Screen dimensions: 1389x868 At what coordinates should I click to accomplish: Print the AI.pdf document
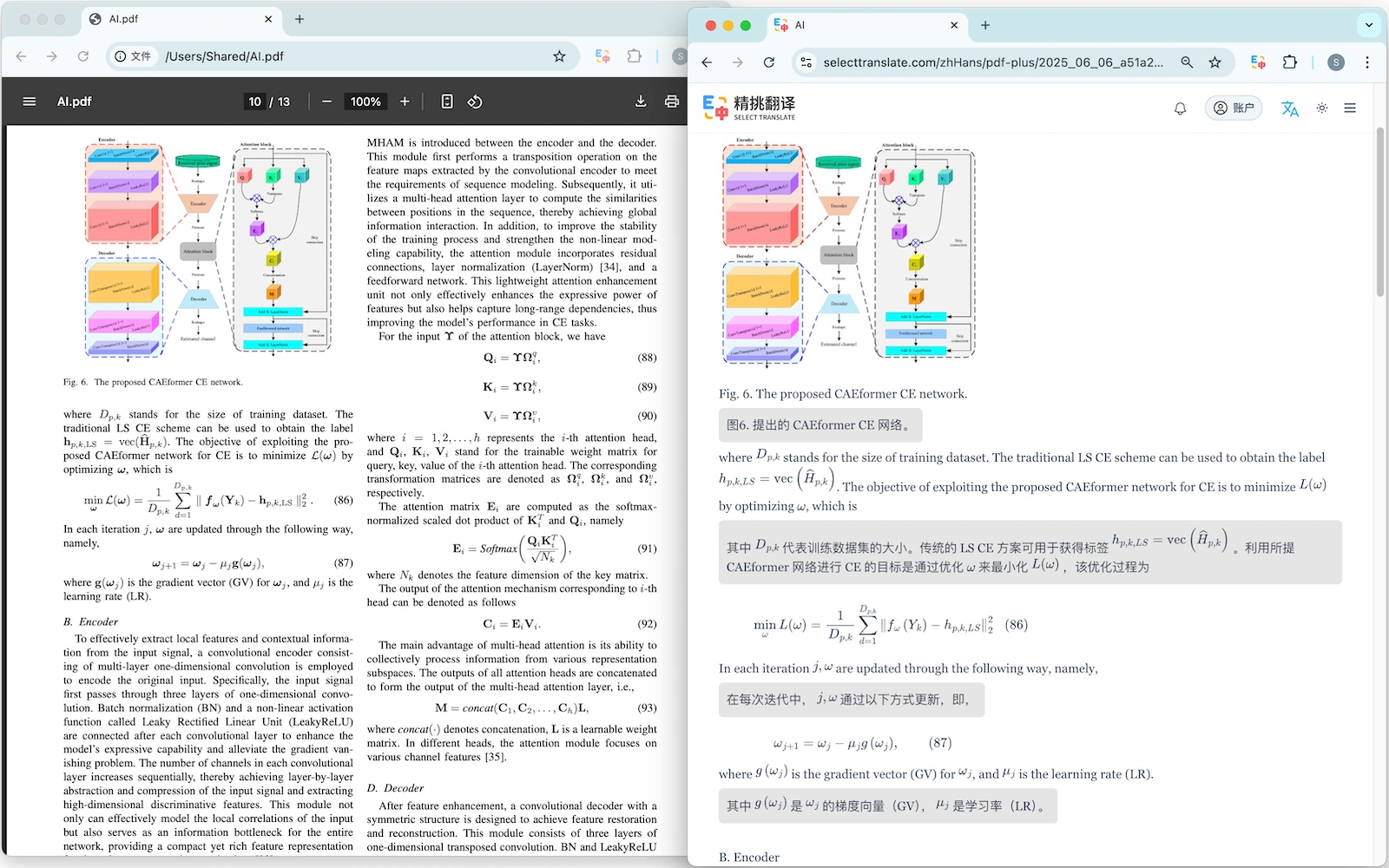click(671, 102)
